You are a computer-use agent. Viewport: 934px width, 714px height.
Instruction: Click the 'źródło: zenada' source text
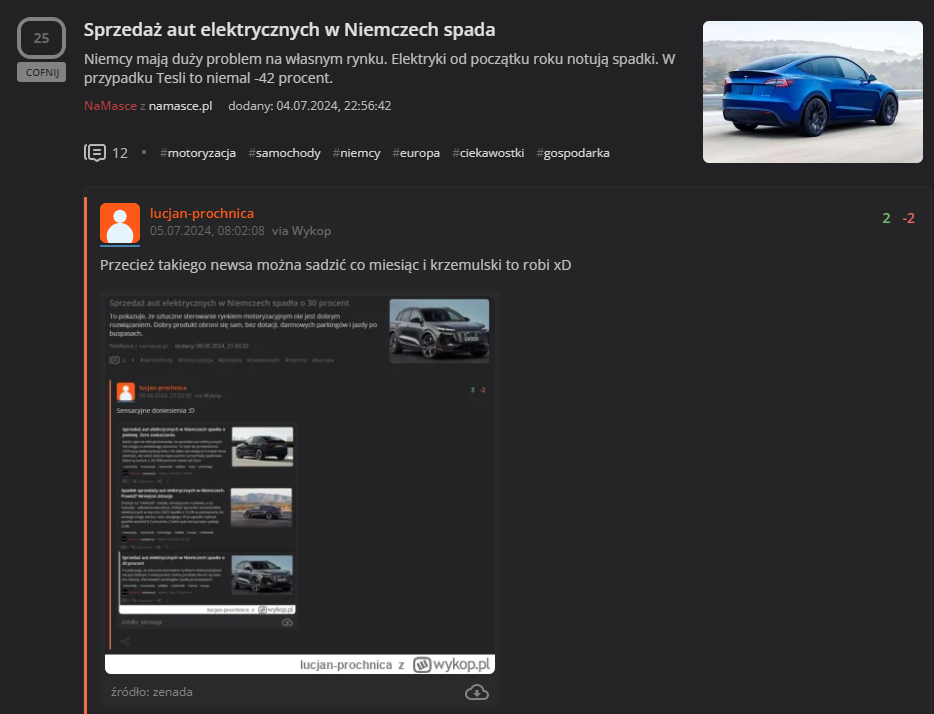(x=152, y=692)
